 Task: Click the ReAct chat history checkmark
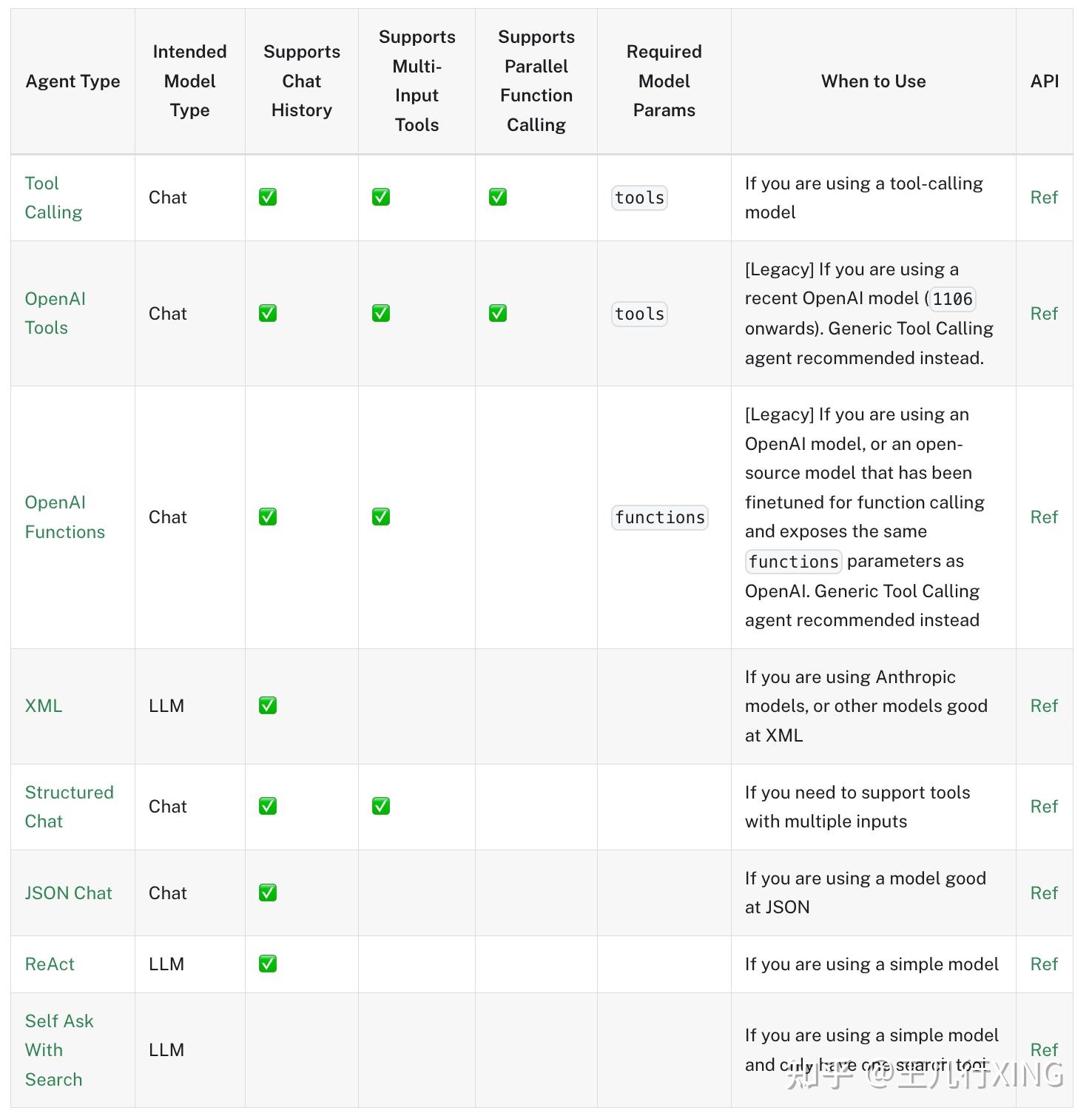pos(268,964)
